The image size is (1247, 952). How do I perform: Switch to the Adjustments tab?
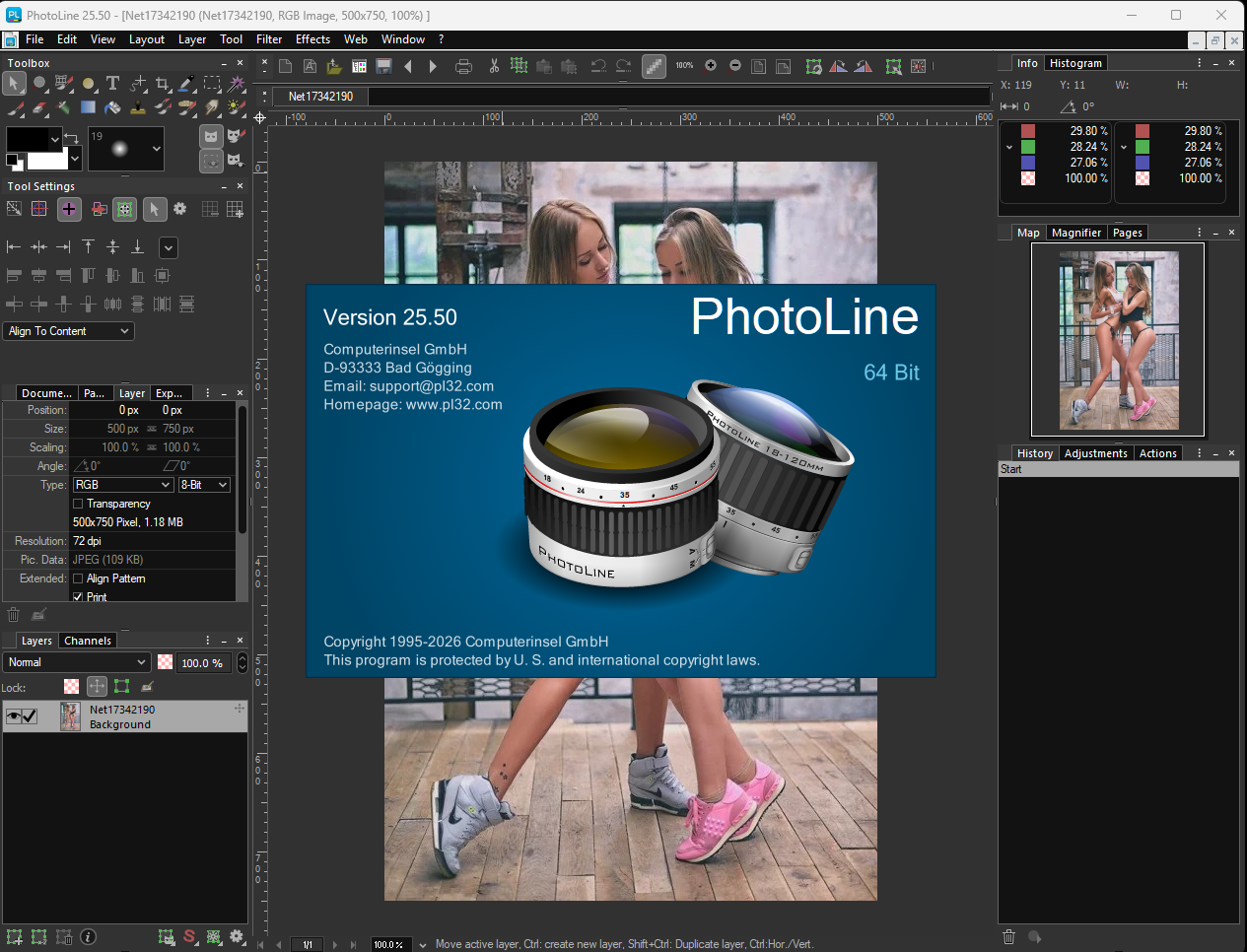click(1096, 453)
